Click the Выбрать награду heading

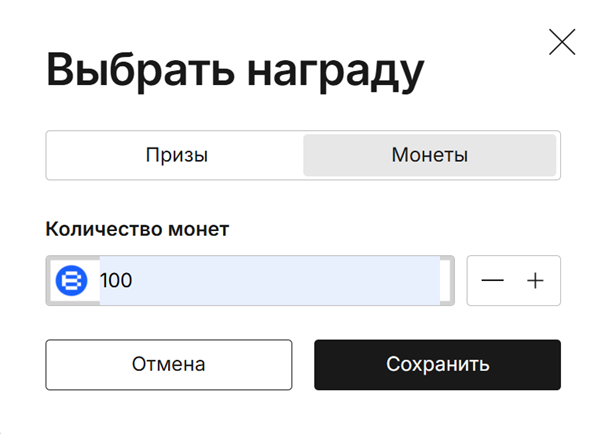click(236, 72)
